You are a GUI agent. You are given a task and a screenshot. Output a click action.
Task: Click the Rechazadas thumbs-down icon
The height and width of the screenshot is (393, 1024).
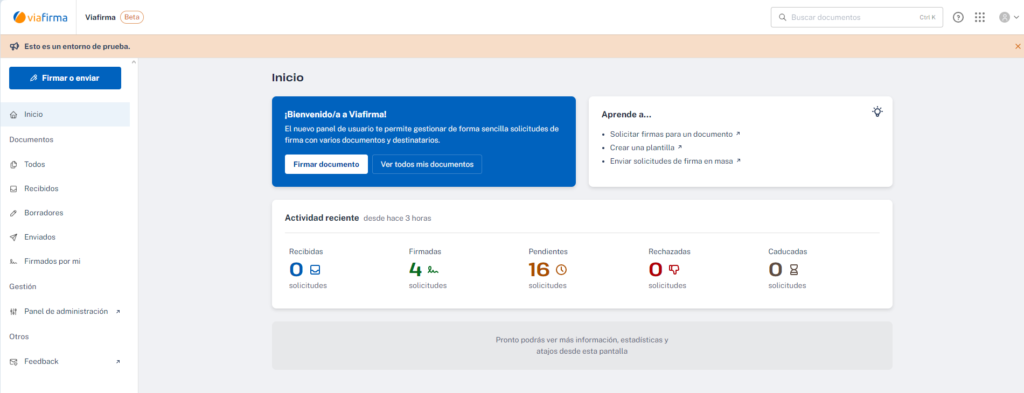(x=675, y=269)
